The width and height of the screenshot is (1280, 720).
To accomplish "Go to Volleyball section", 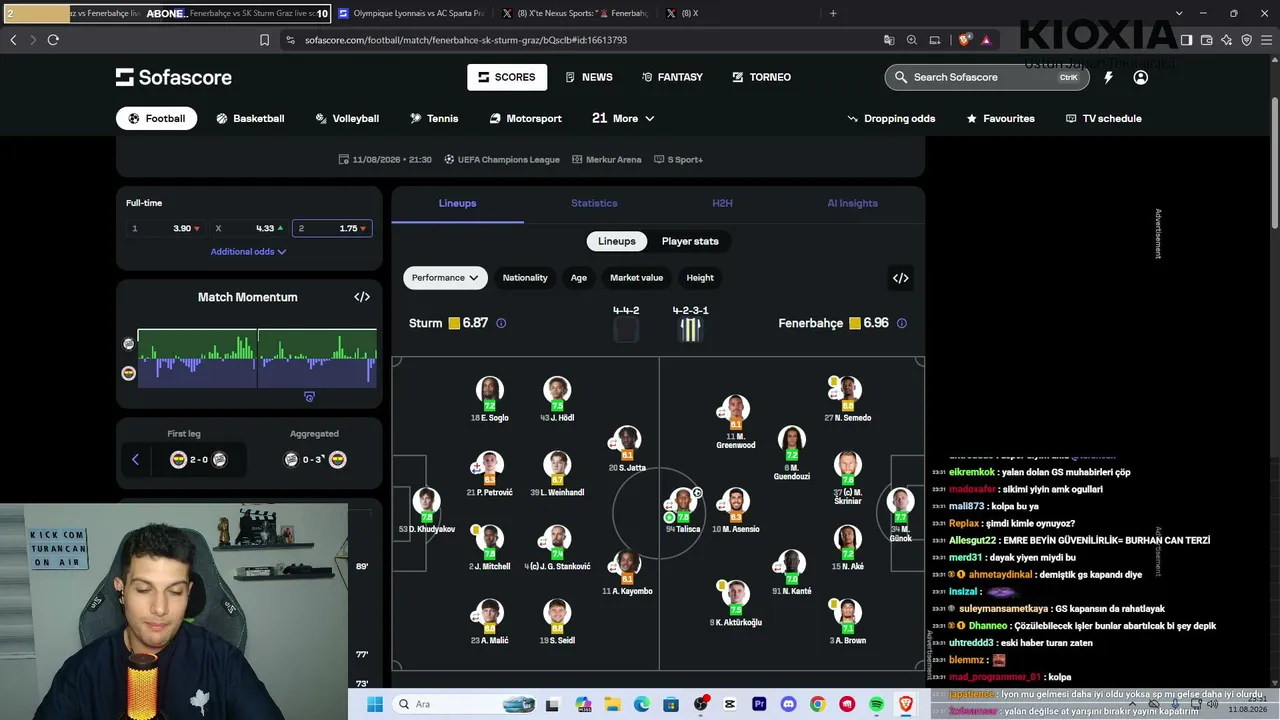I will (x=347, y=118).
